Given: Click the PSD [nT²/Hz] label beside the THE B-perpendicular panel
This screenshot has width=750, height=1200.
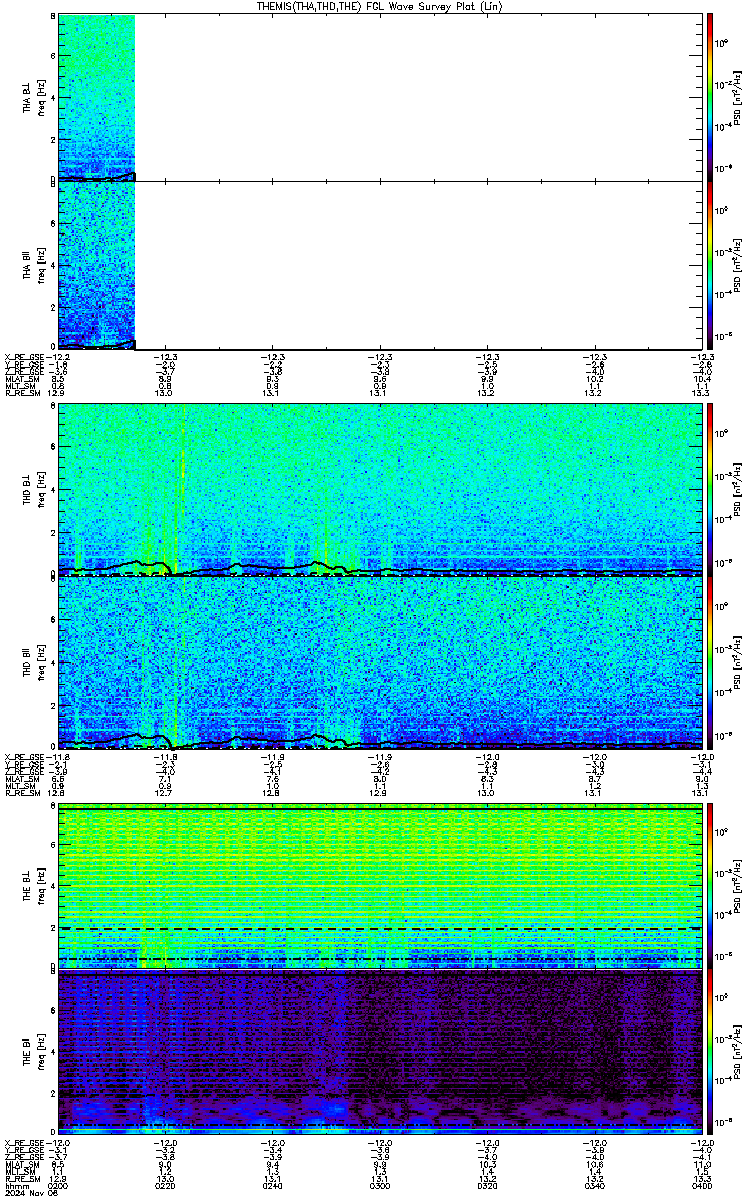Looking at the screenshot, I should (737, 886).
